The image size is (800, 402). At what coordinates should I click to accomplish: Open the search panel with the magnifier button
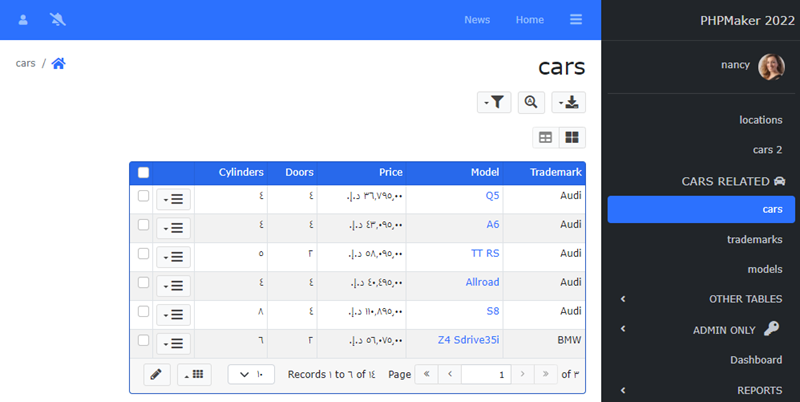pyautogui.click(x=530, y=102)
